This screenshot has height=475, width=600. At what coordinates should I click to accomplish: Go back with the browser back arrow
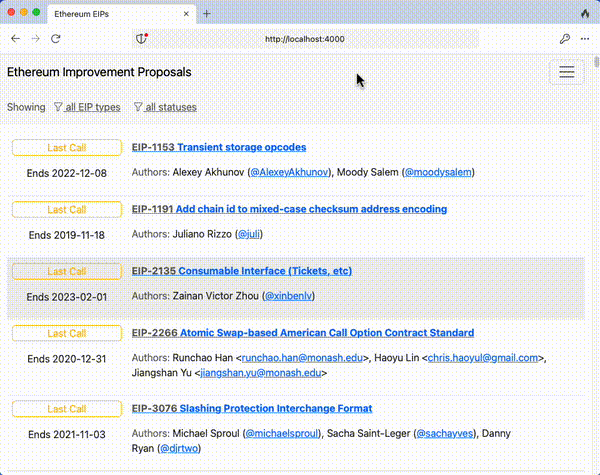16,39
